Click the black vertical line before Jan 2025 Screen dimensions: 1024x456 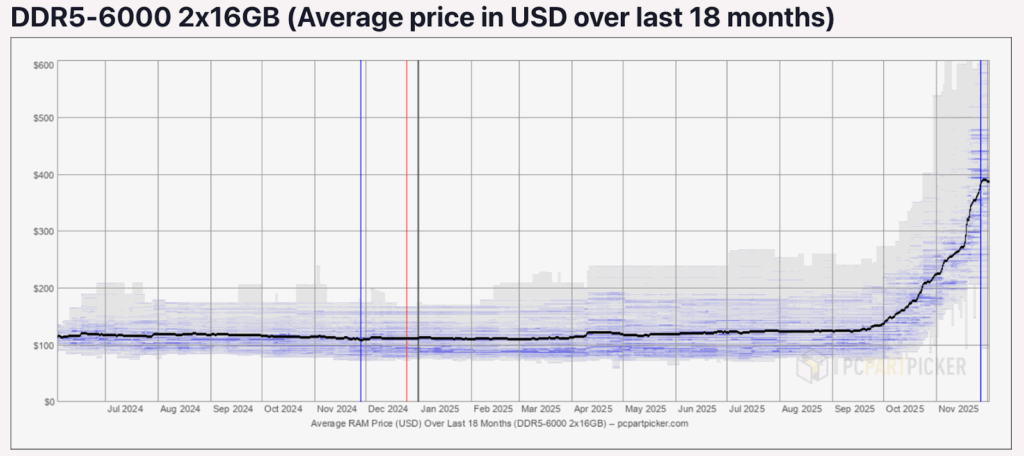click(x=419, y=230)
